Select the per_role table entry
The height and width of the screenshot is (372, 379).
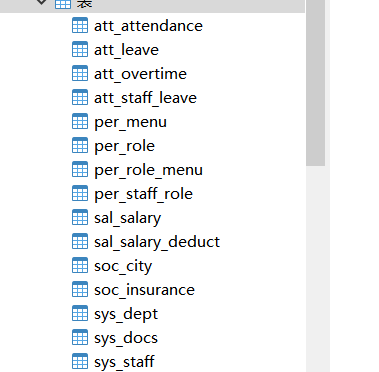coord(124,146)
